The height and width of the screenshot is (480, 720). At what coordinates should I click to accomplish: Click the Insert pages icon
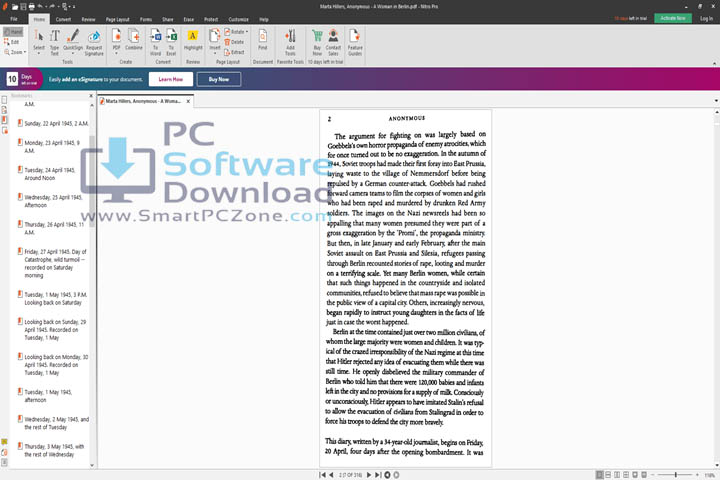point(214,36)
